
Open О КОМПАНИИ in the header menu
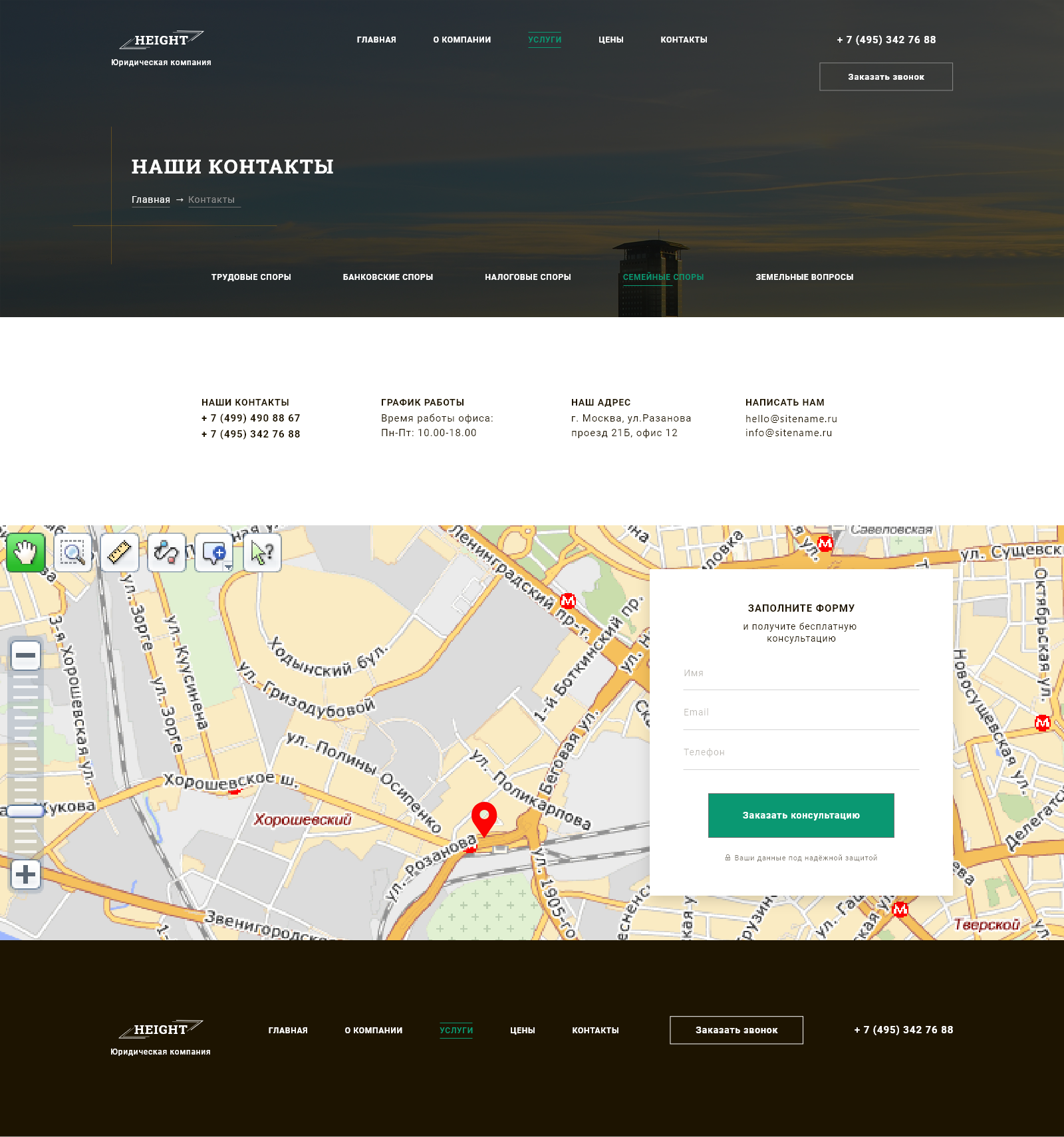462,40
